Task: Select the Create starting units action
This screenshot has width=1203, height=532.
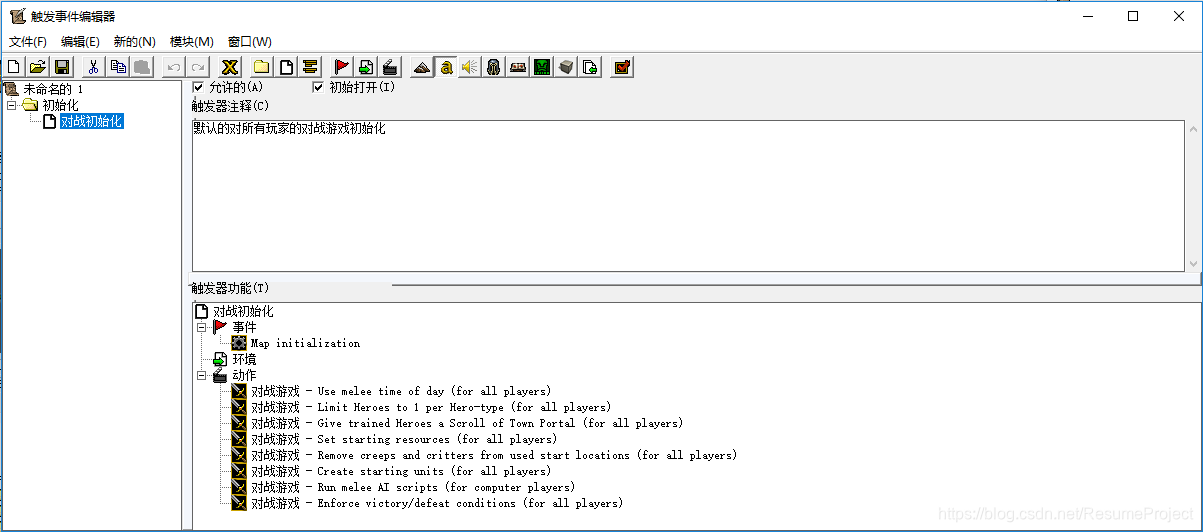Action: point(401,471)
